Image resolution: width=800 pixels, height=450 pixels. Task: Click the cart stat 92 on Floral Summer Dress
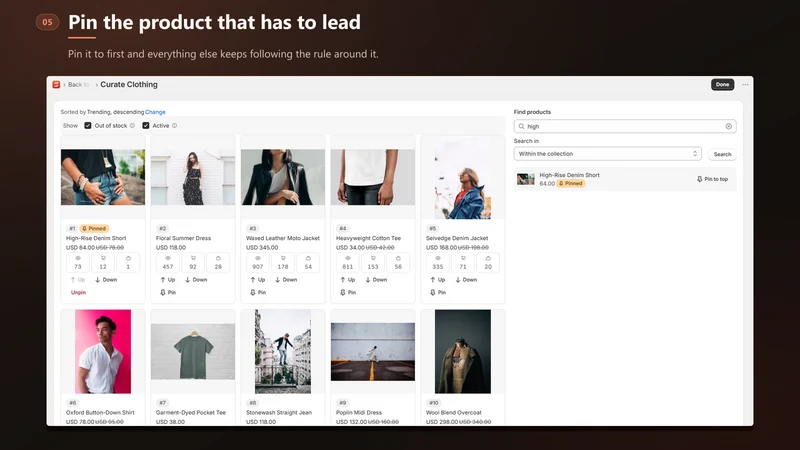[193, 263]
